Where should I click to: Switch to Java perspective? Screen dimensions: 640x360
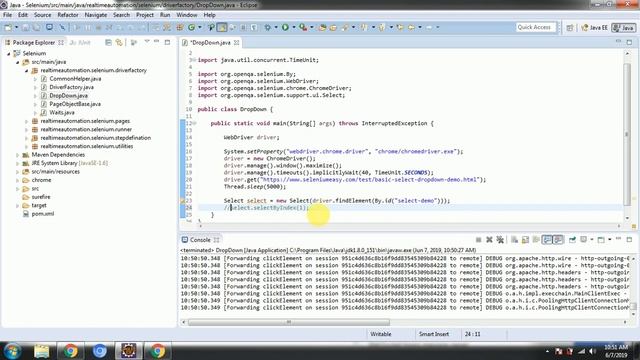tap(624, 27)
